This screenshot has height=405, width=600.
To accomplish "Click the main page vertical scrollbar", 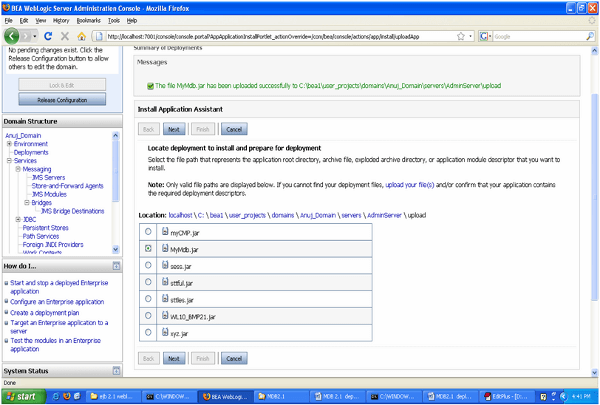I will point(594,197).
